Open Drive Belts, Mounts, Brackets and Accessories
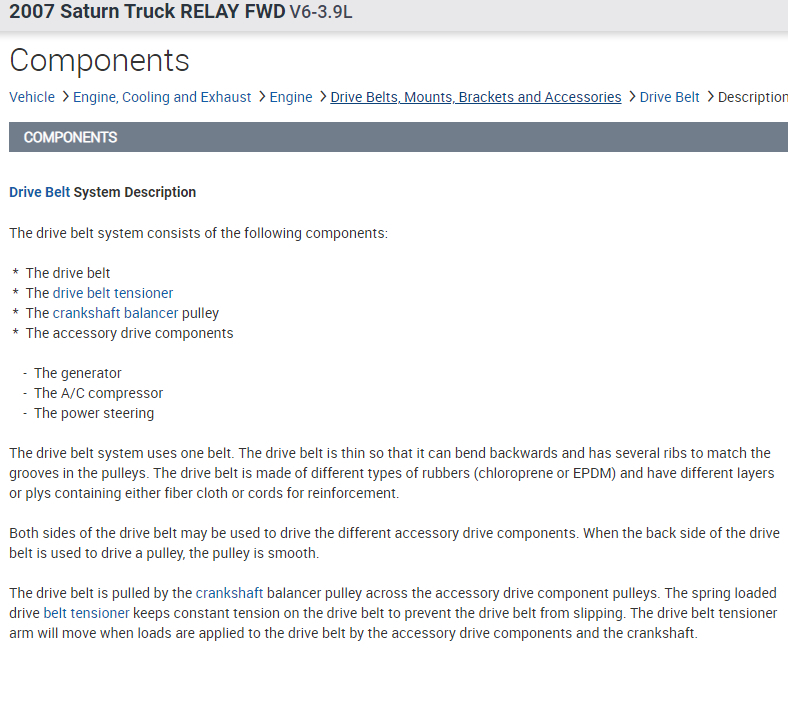Screen dimensions: 788x719 click(x=476, y=97)
